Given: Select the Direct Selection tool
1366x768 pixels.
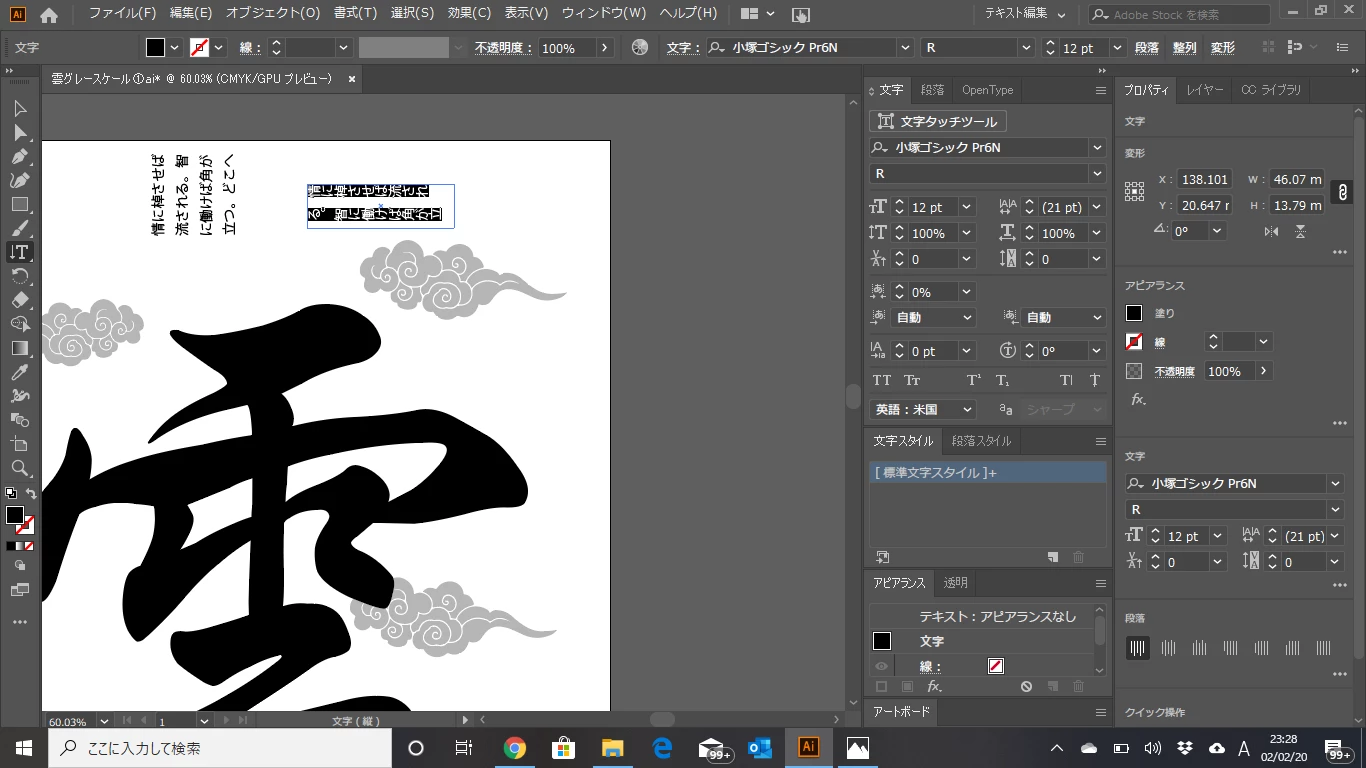Looking at the screenshot, I should click(19, 132).
